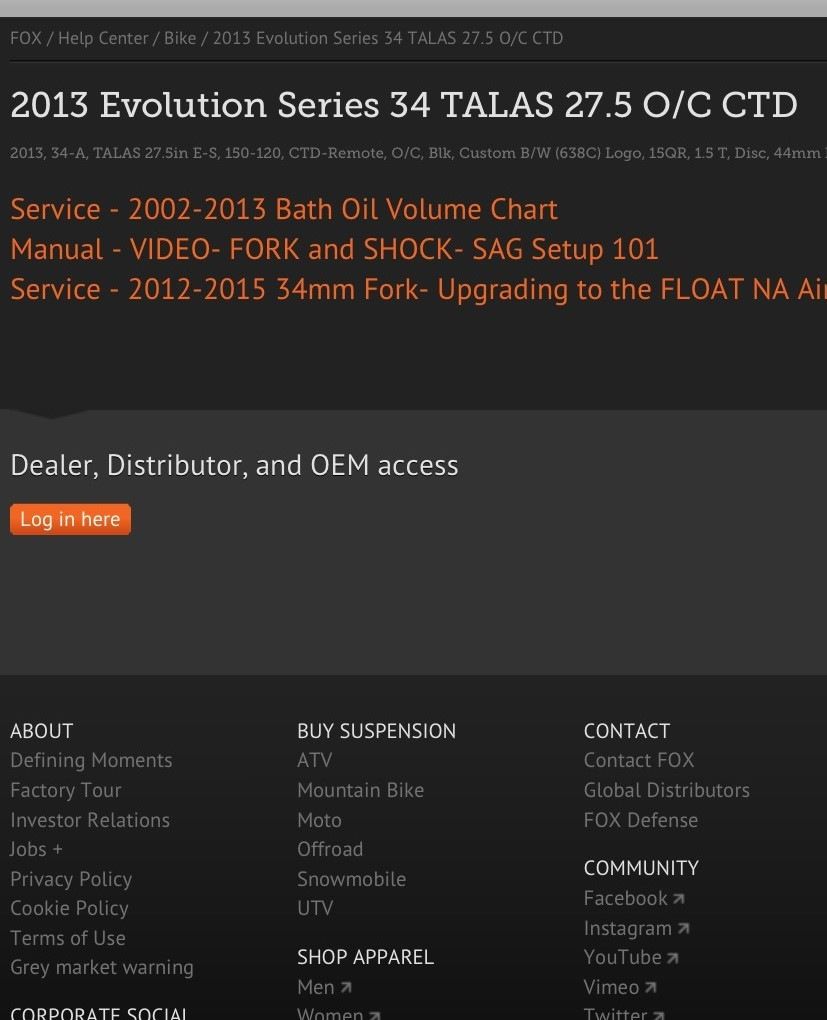This screenshot has width=827, height=1020.
Task: Click the YouTube external link arrow icon
Action: [x=672, y=958]
